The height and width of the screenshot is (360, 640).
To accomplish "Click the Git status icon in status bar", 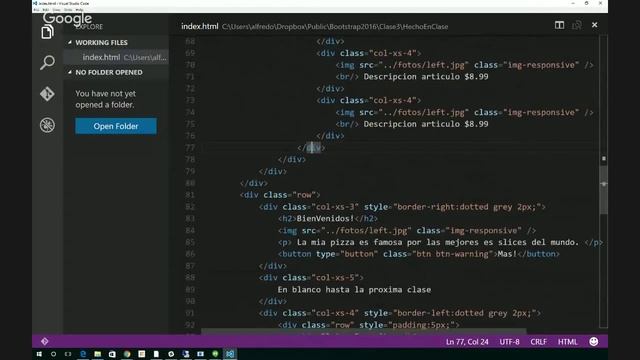I will coord(44,341).
